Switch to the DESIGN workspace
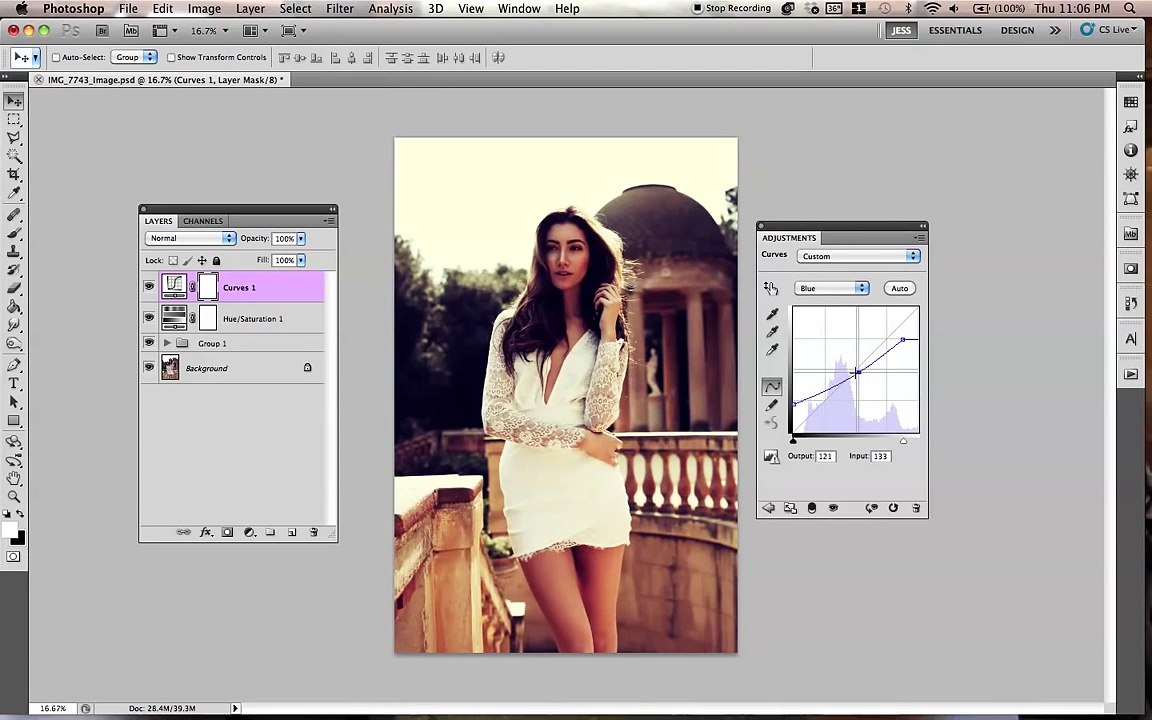The height and width of the screenshot is (720, 1152). coord(1017,30)
